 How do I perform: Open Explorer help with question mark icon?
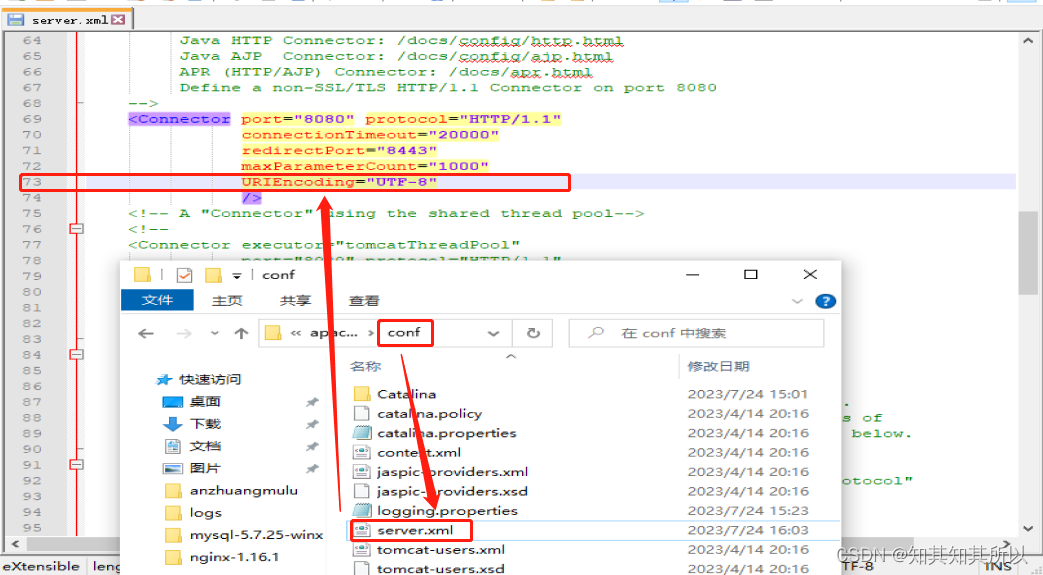[825, 301]
